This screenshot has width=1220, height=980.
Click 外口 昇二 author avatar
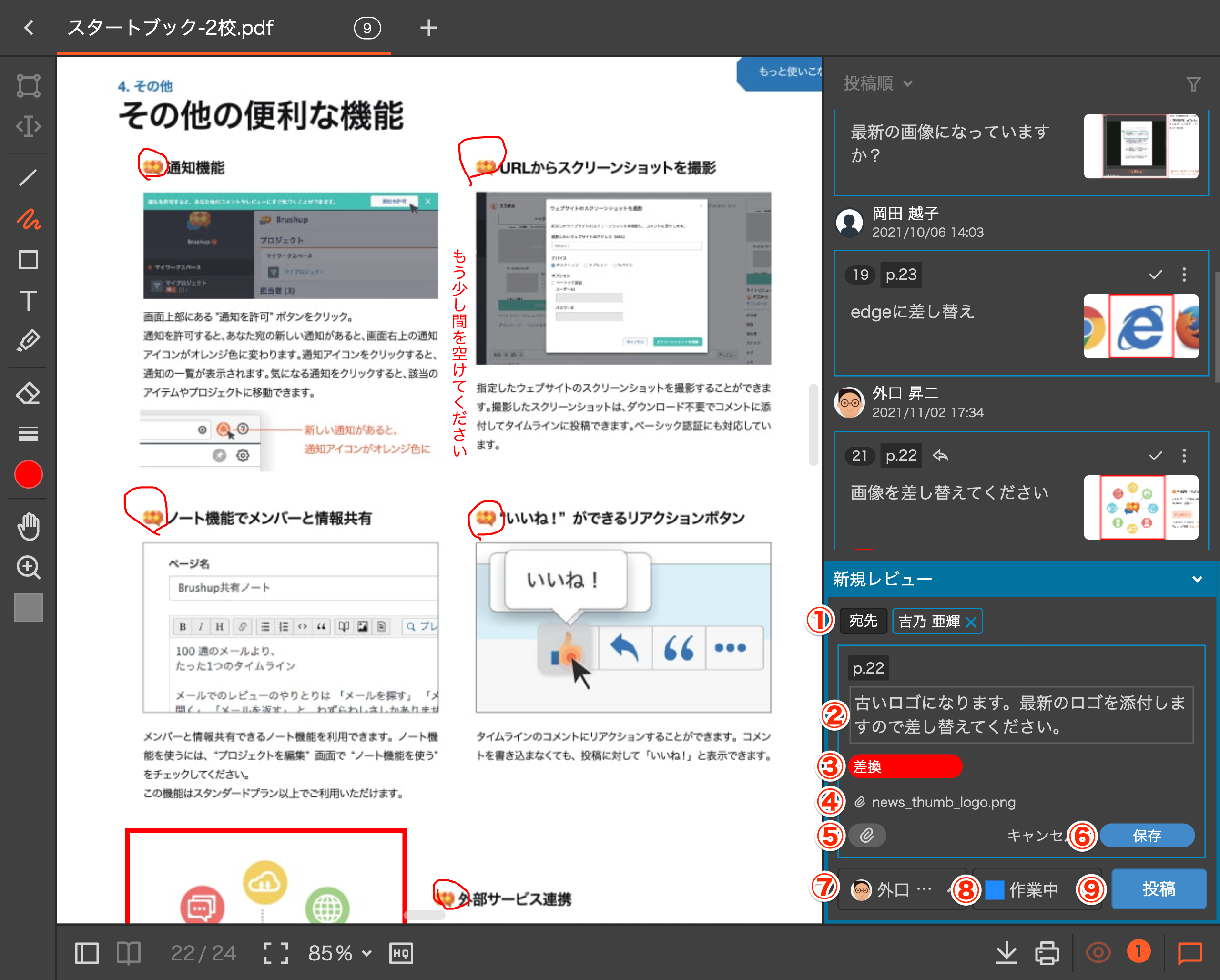click(849, 402)
